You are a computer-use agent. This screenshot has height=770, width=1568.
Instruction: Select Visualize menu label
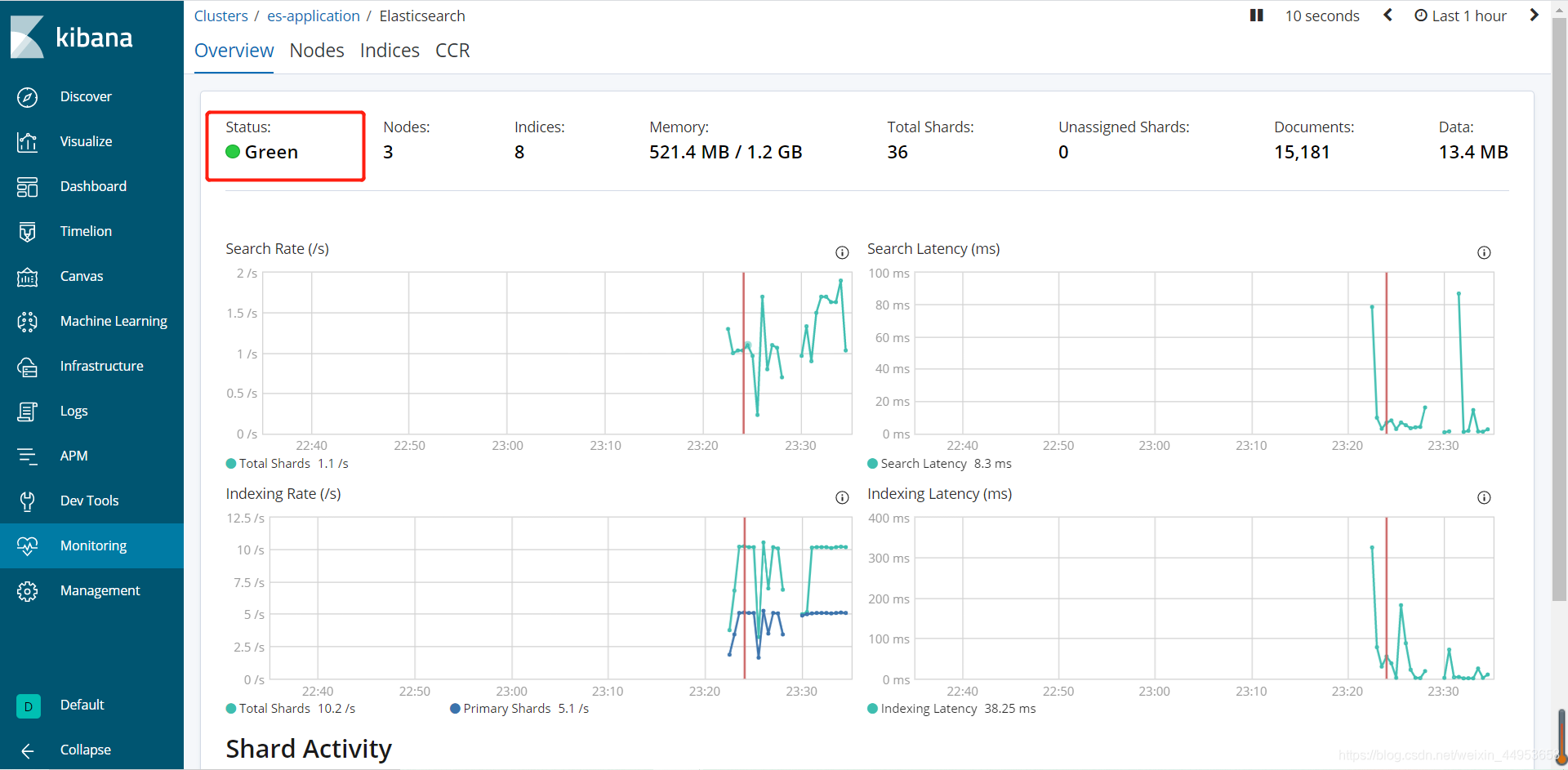click(x=86, y=142)
